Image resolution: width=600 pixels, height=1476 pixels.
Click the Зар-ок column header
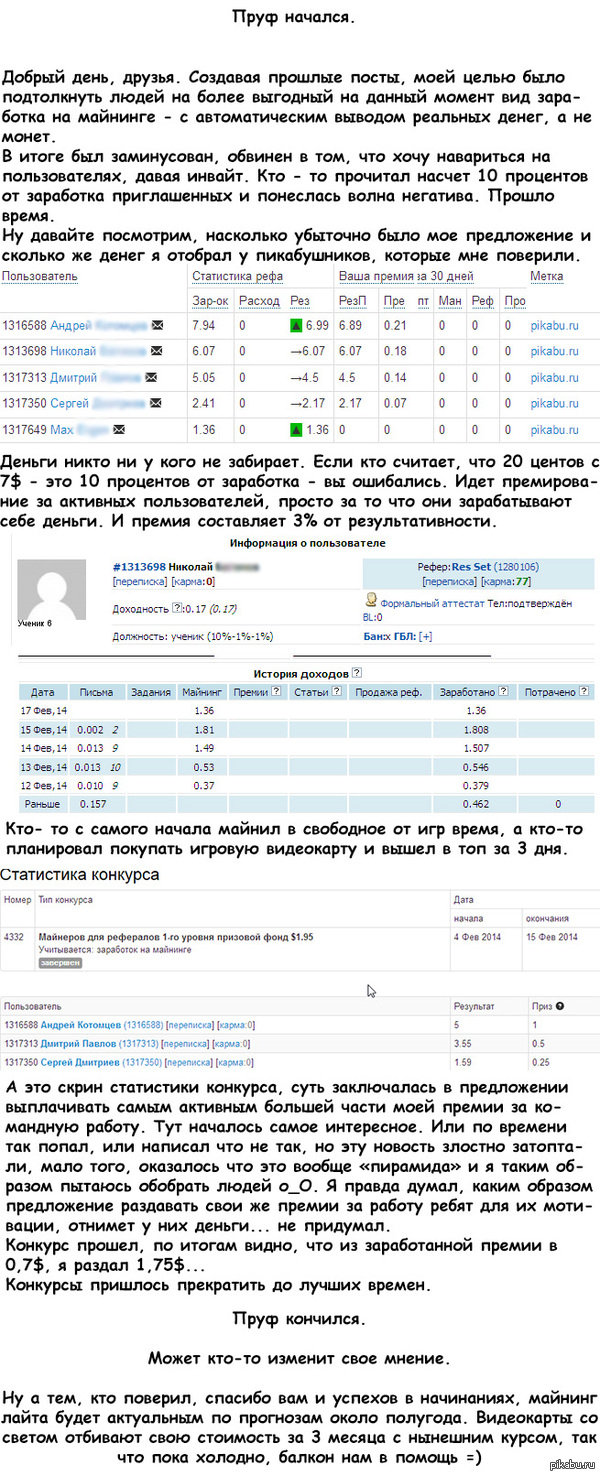tap(210, 300)
